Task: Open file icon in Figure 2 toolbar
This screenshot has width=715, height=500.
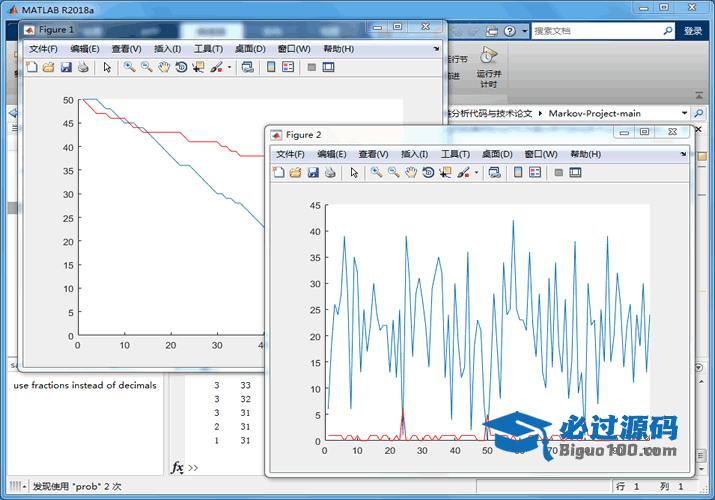Action: coord(295,172)
